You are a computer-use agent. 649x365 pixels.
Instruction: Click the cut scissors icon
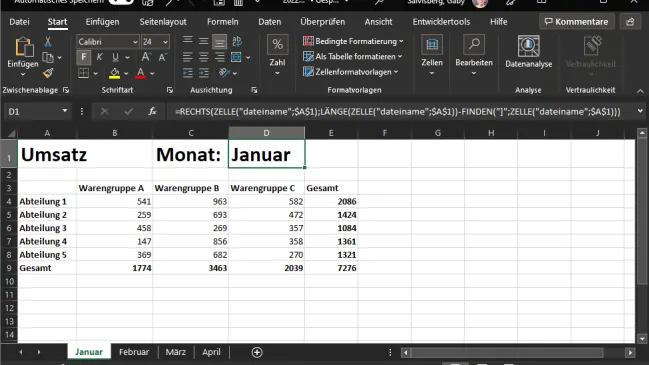[48, 42]
